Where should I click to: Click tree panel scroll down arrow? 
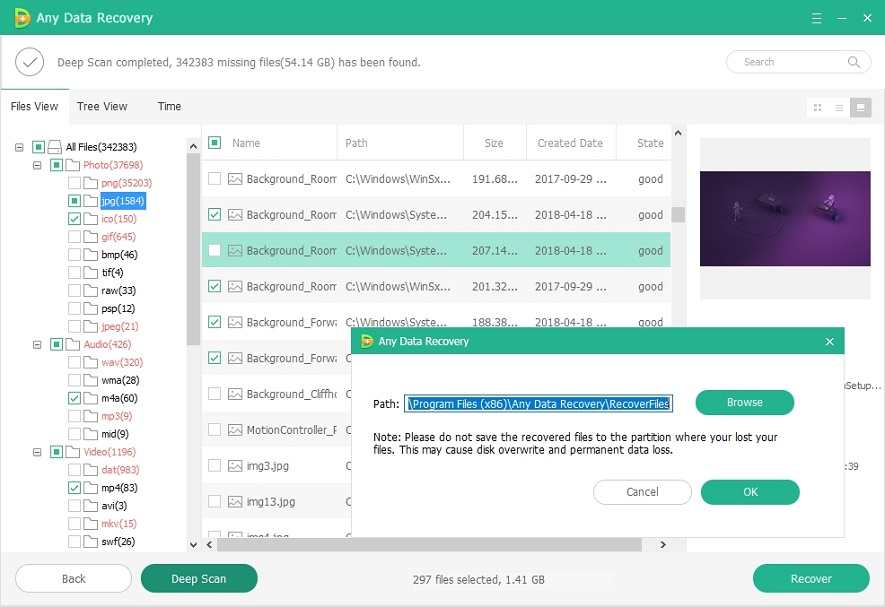[193, 545]
